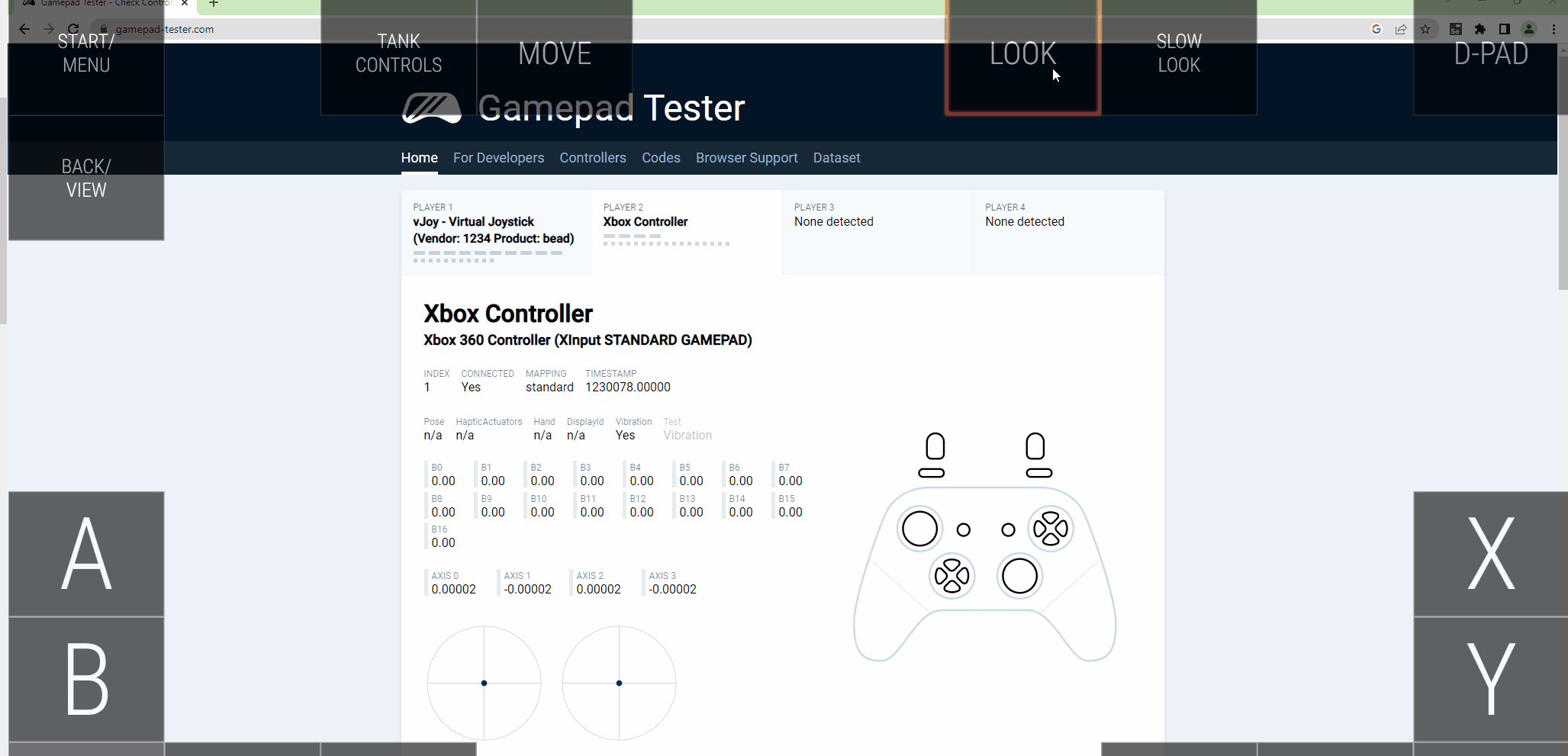Select Player 3 None detected tab
The height and width of the screenshot is (756, 1568).
click(x=877, y=232)
